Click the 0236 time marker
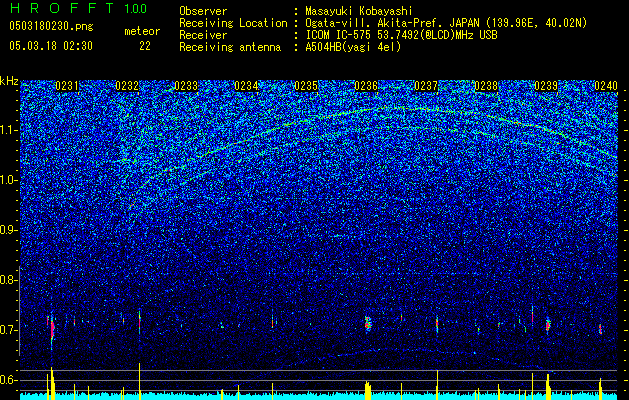629x400 pixels. pos(366,86)
